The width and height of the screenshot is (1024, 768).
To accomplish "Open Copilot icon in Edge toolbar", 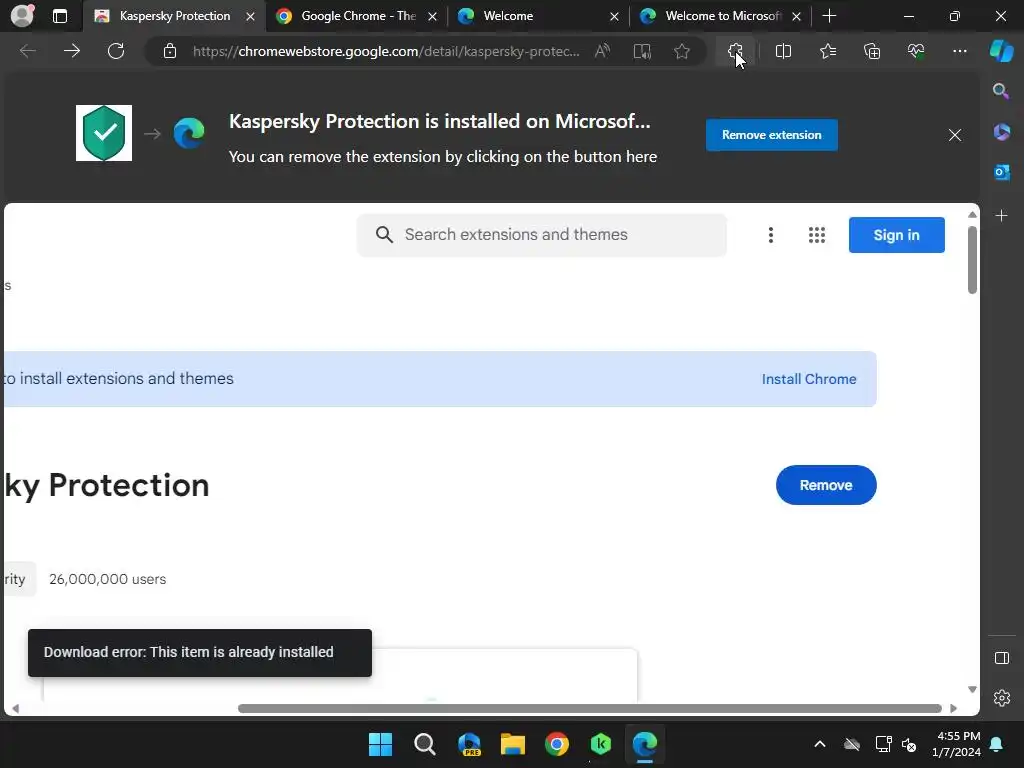I will [1001, 51].
